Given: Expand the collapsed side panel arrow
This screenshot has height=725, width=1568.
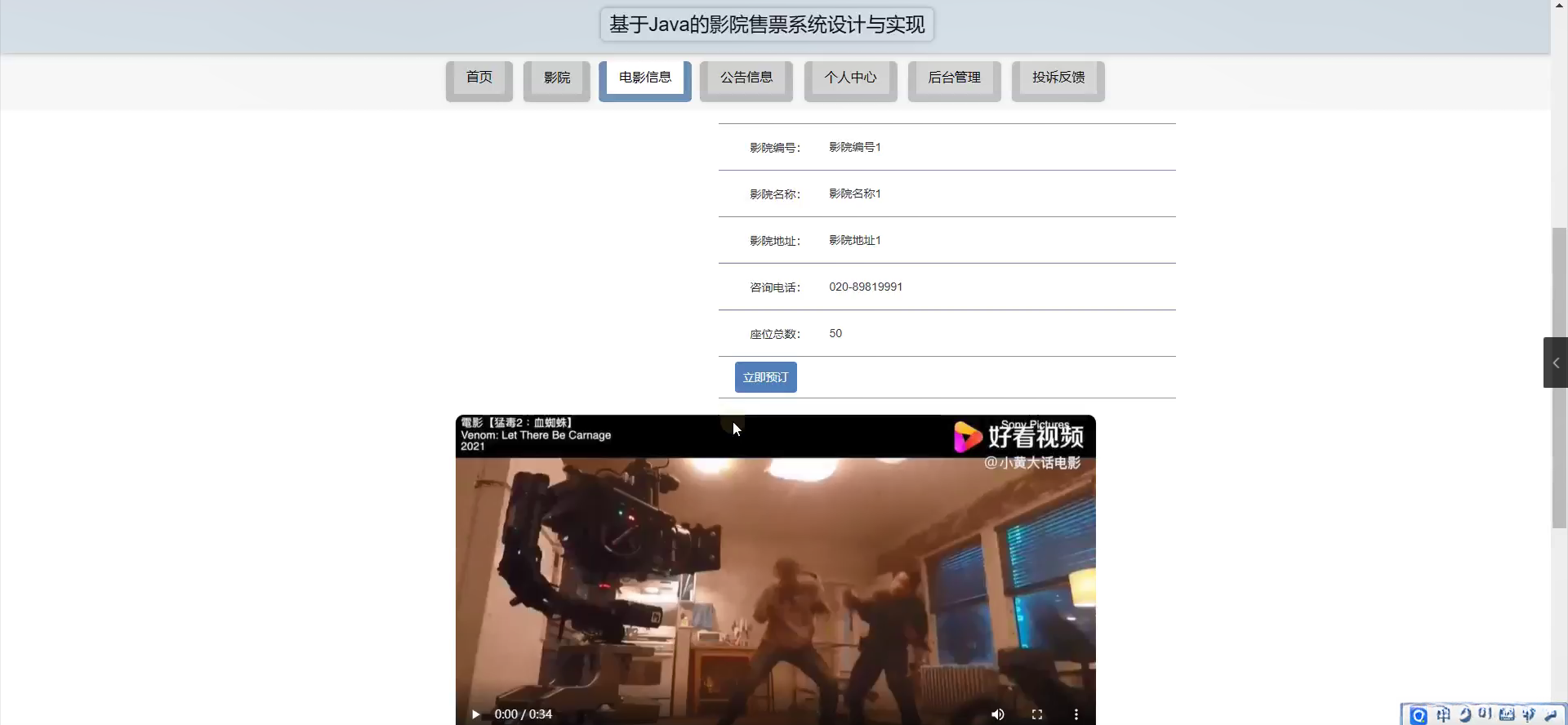Looking at the screenshot, I should coord(1556,362).
